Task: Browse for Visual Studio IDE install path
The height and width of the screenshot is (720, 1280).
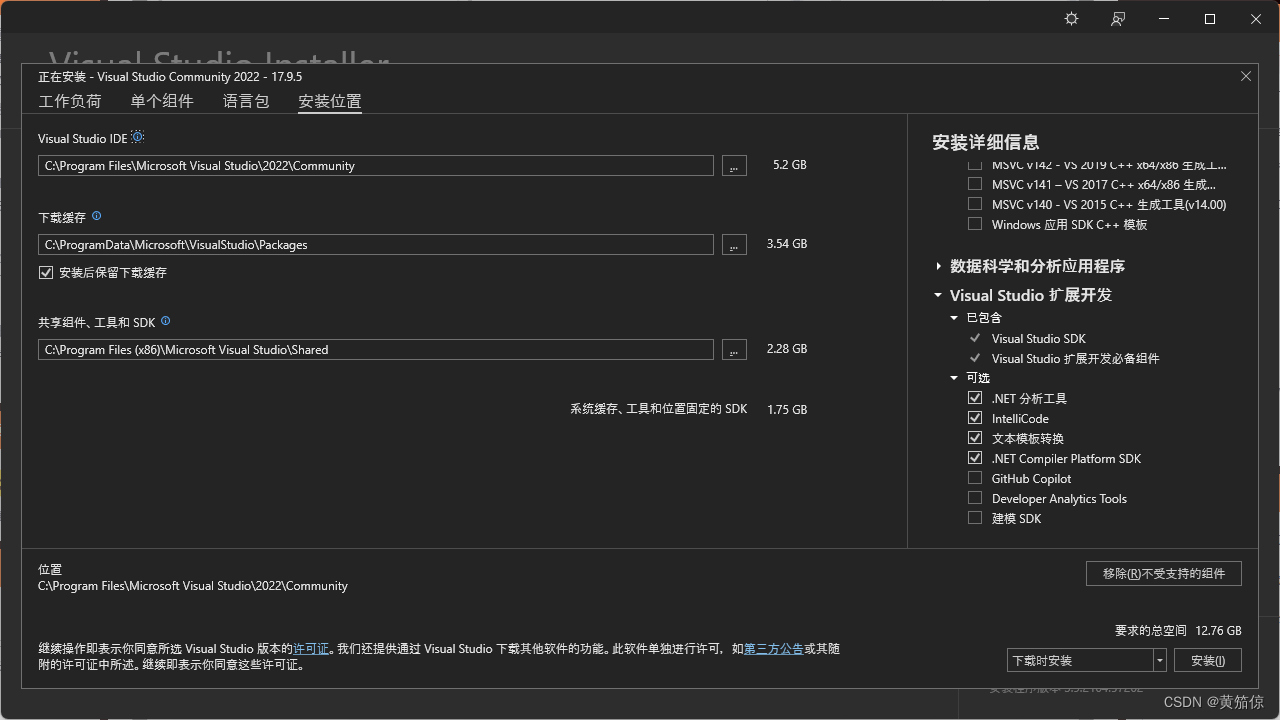Action: coord(734,166)
